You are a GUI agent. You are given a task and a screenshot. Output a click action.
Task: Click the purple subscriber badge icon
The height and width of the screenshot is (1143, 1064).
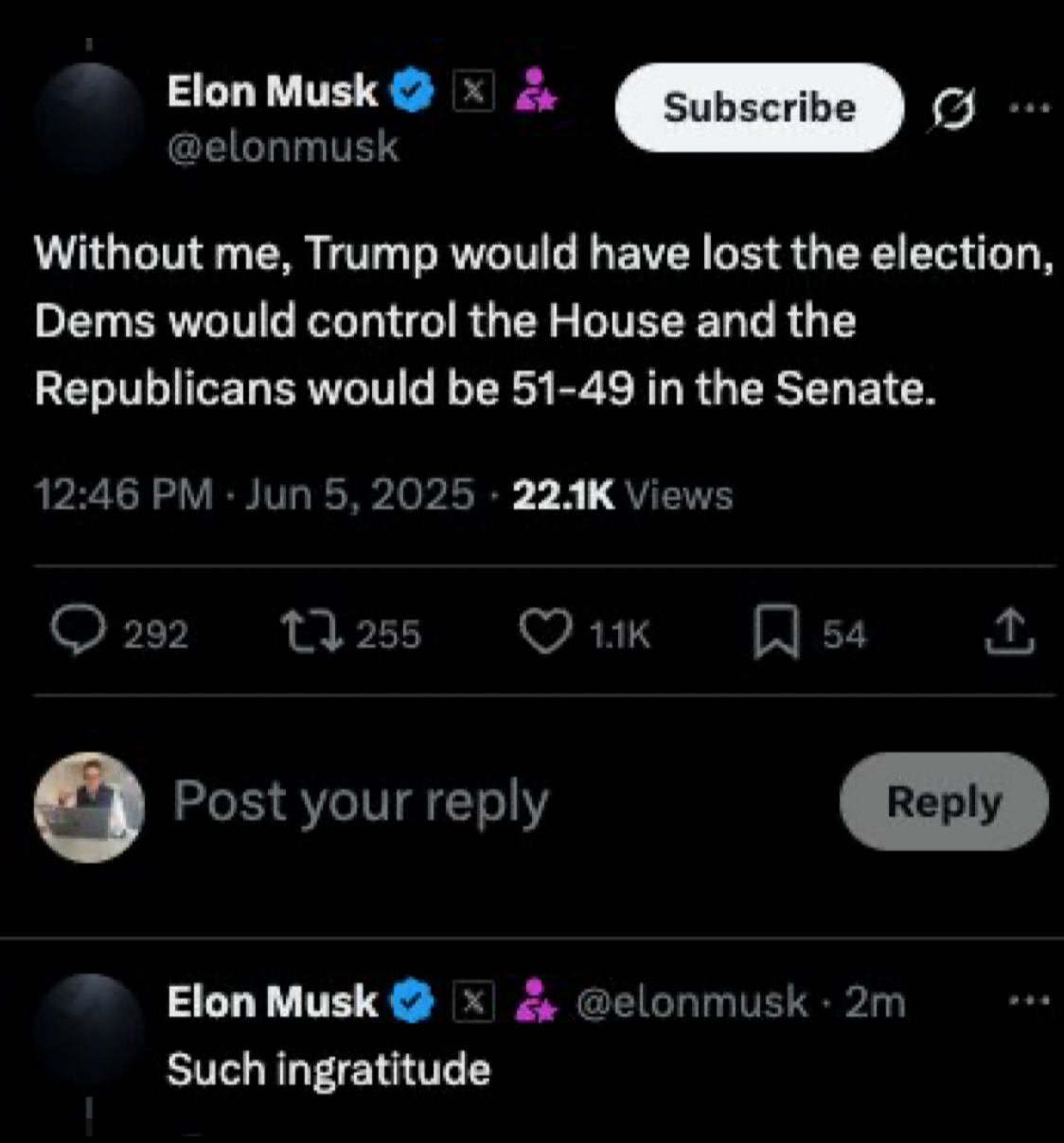535,91
